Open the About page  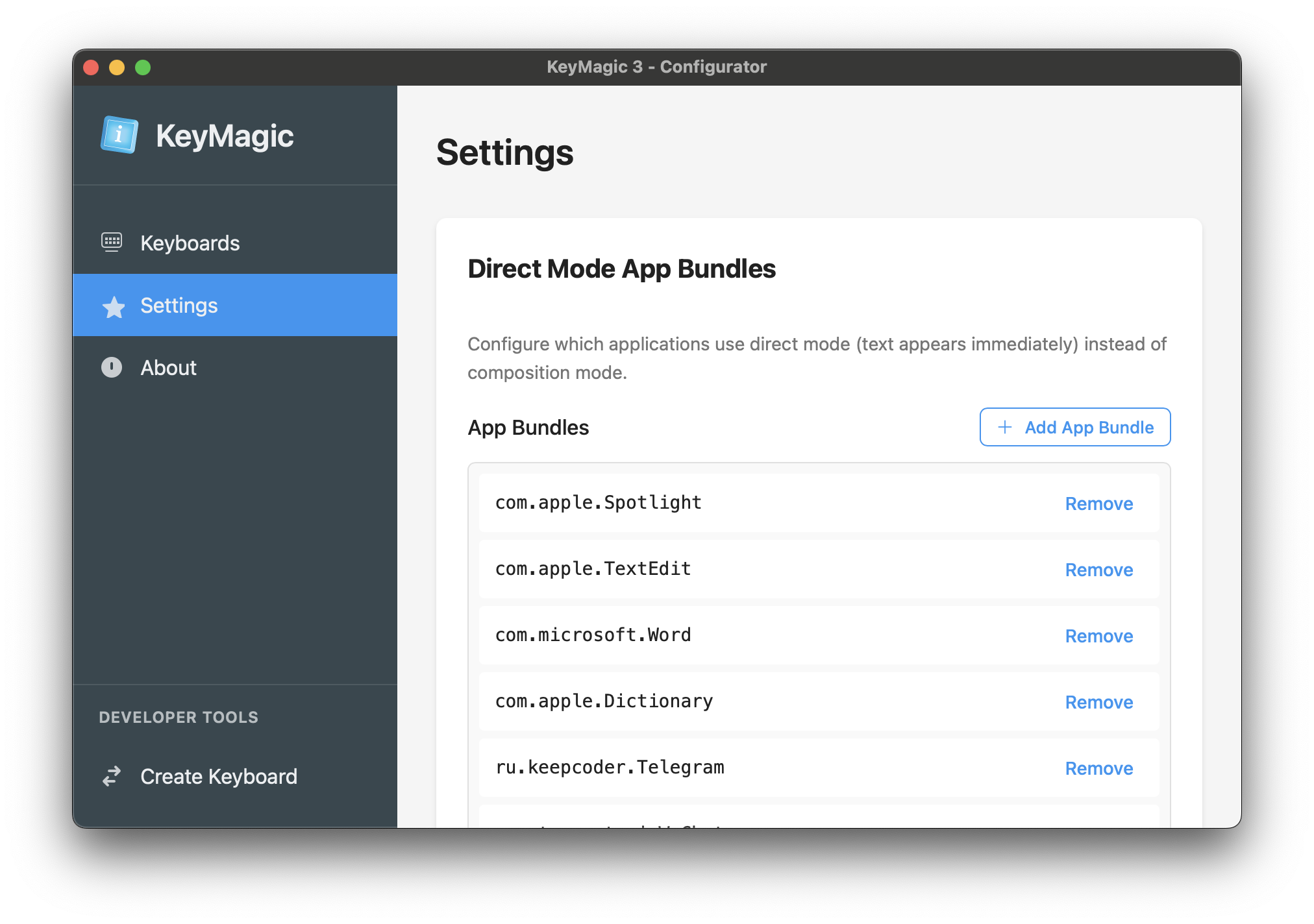[x=168, y=368]
